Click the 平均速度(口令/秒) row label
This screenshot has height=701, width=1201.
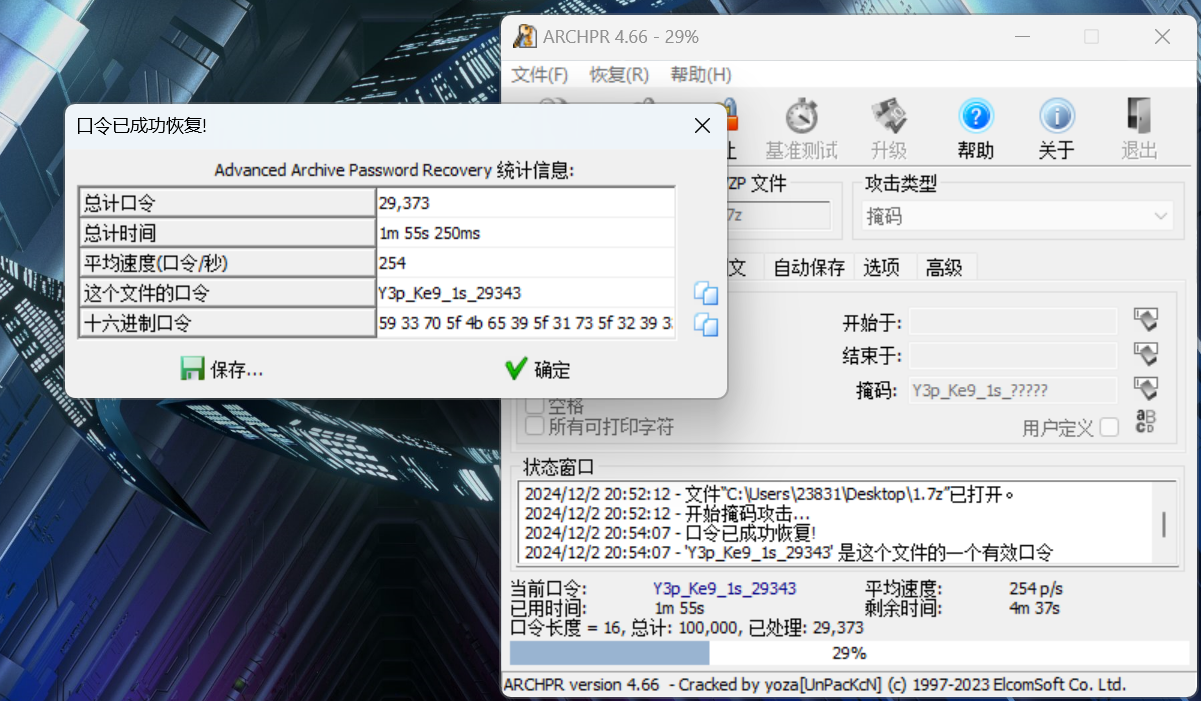[227, 263]
